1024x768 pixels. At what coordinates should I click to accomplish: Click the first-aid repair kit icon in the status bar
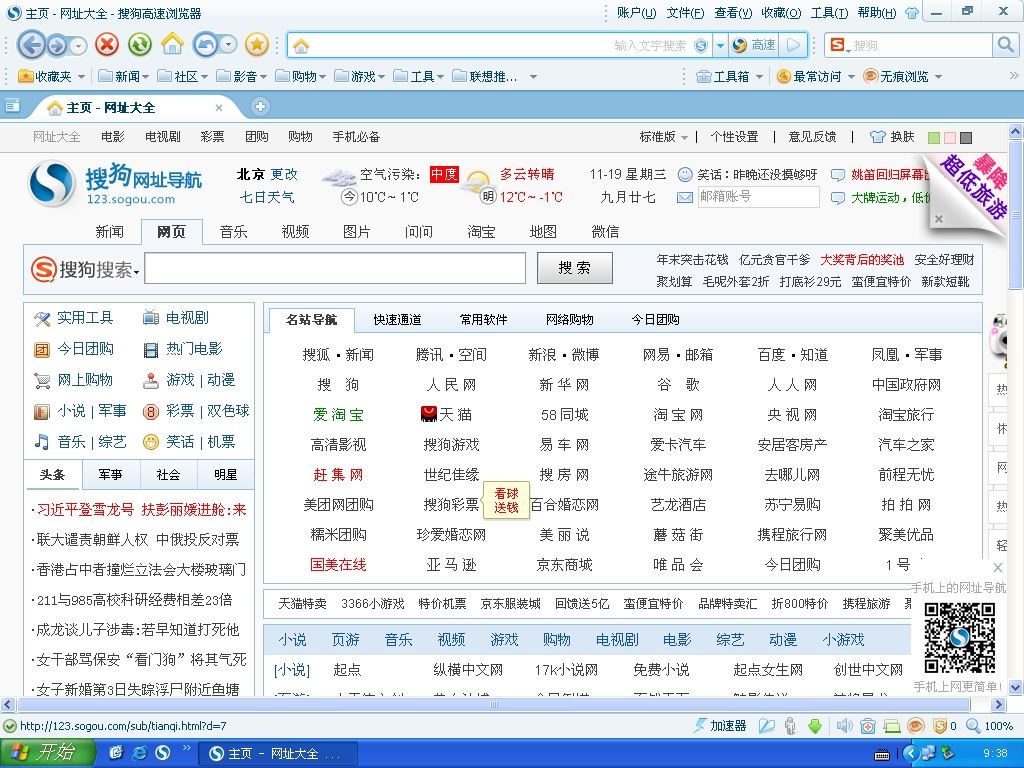868,726
